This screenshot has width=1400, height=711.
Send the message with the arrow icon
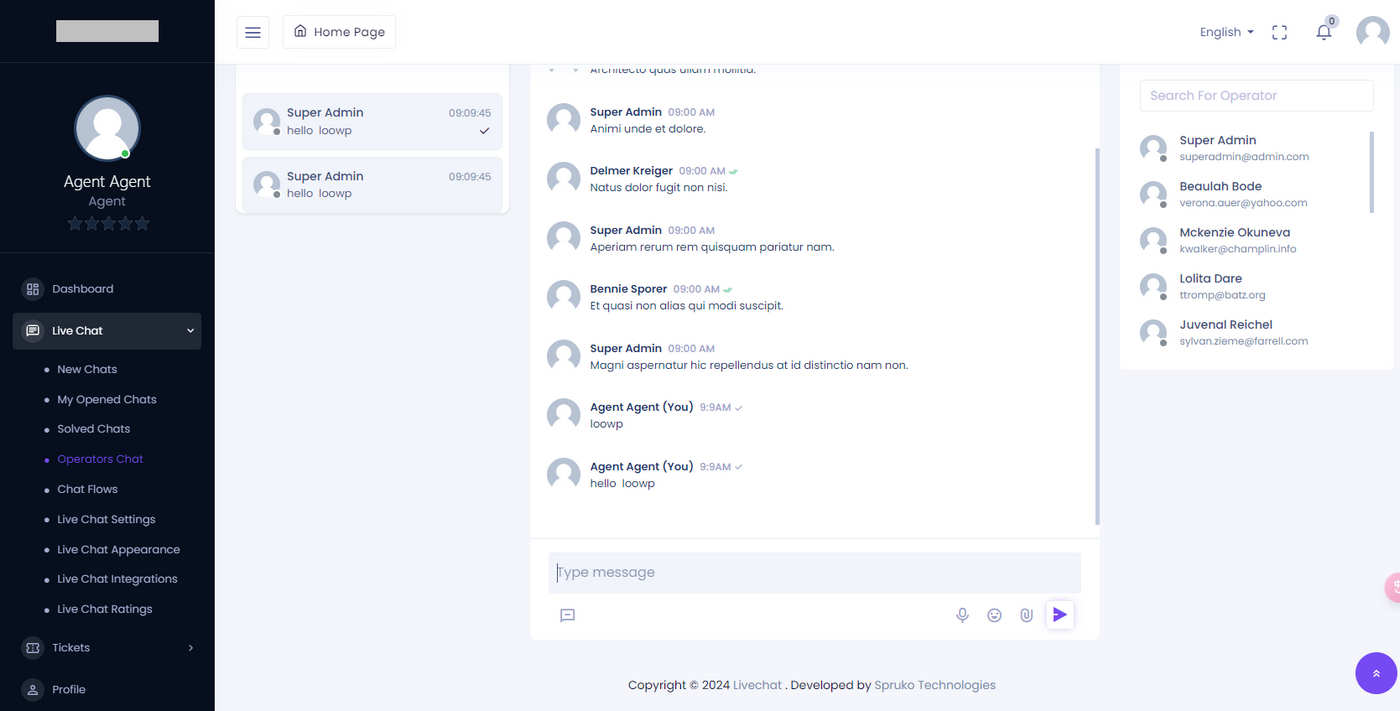(x=1060, y=614)
